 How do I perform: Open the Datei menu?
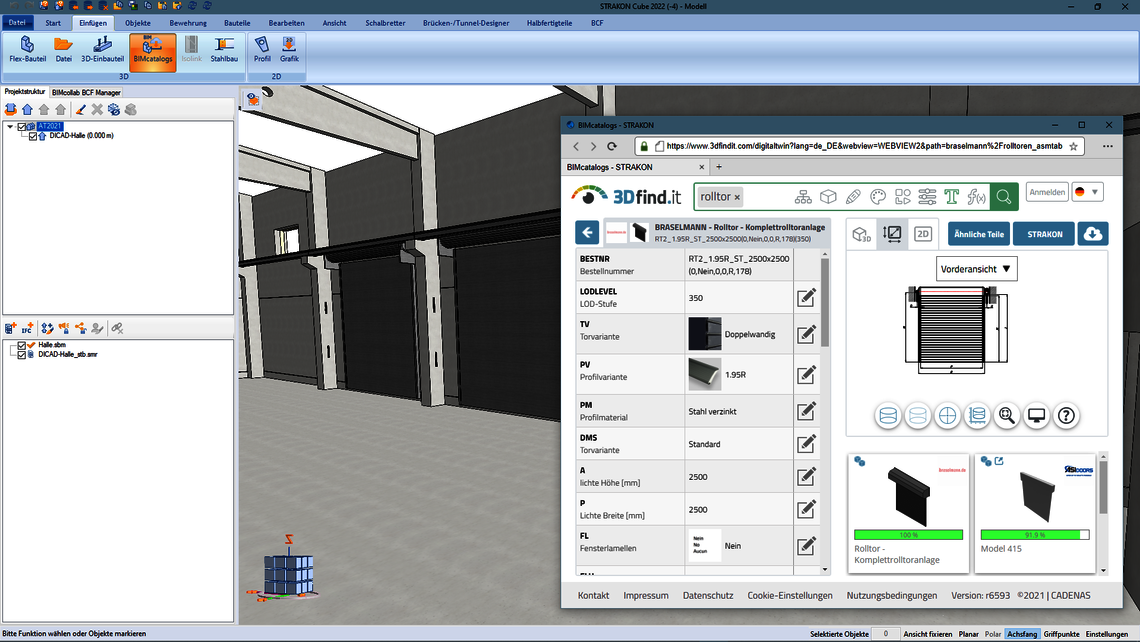point(17,23)
